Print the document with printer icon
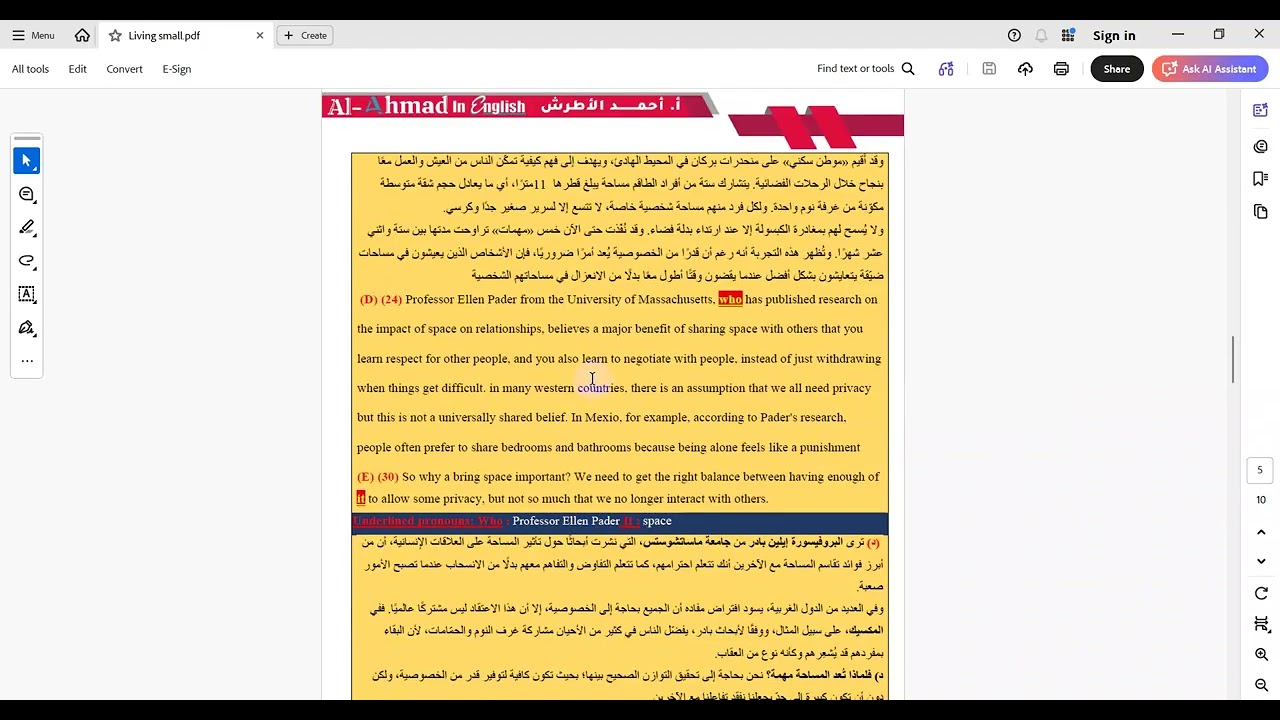1280x720 pixels. 1061,69
